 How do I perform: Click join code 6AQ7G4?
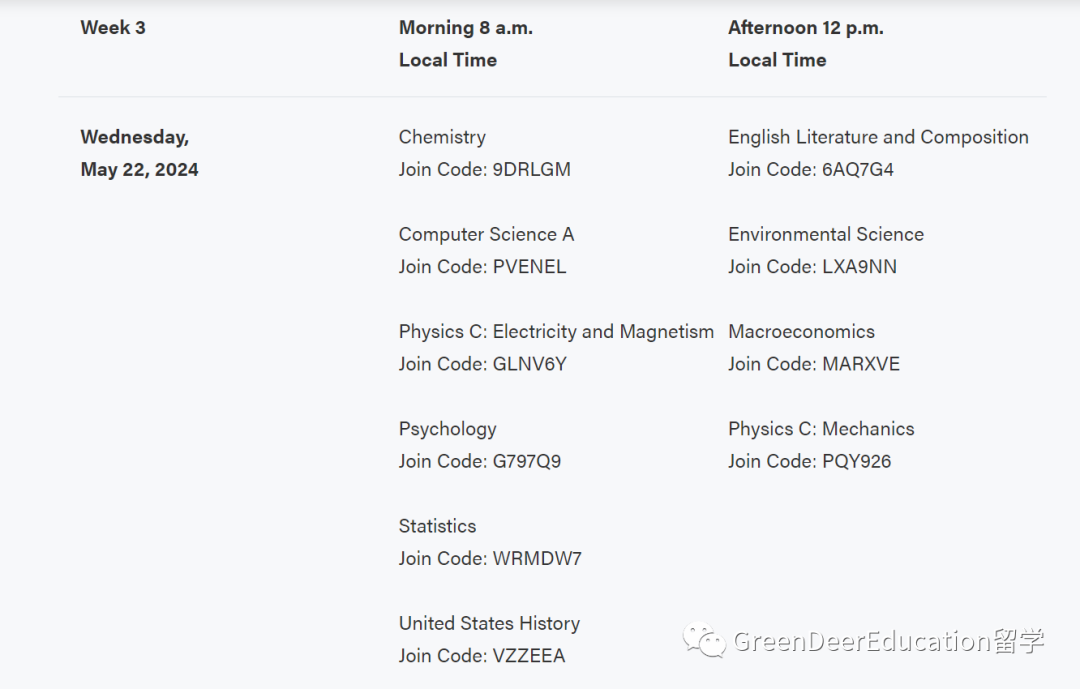point(811,169)
